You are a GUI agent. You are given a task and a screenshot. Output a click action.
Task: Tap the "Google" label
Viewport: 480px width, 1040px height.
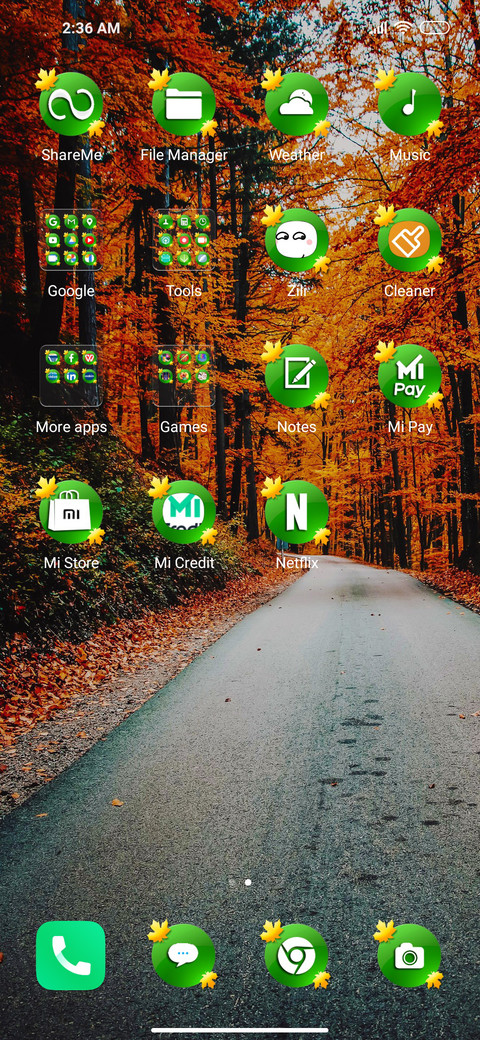(x=71, y=291)
